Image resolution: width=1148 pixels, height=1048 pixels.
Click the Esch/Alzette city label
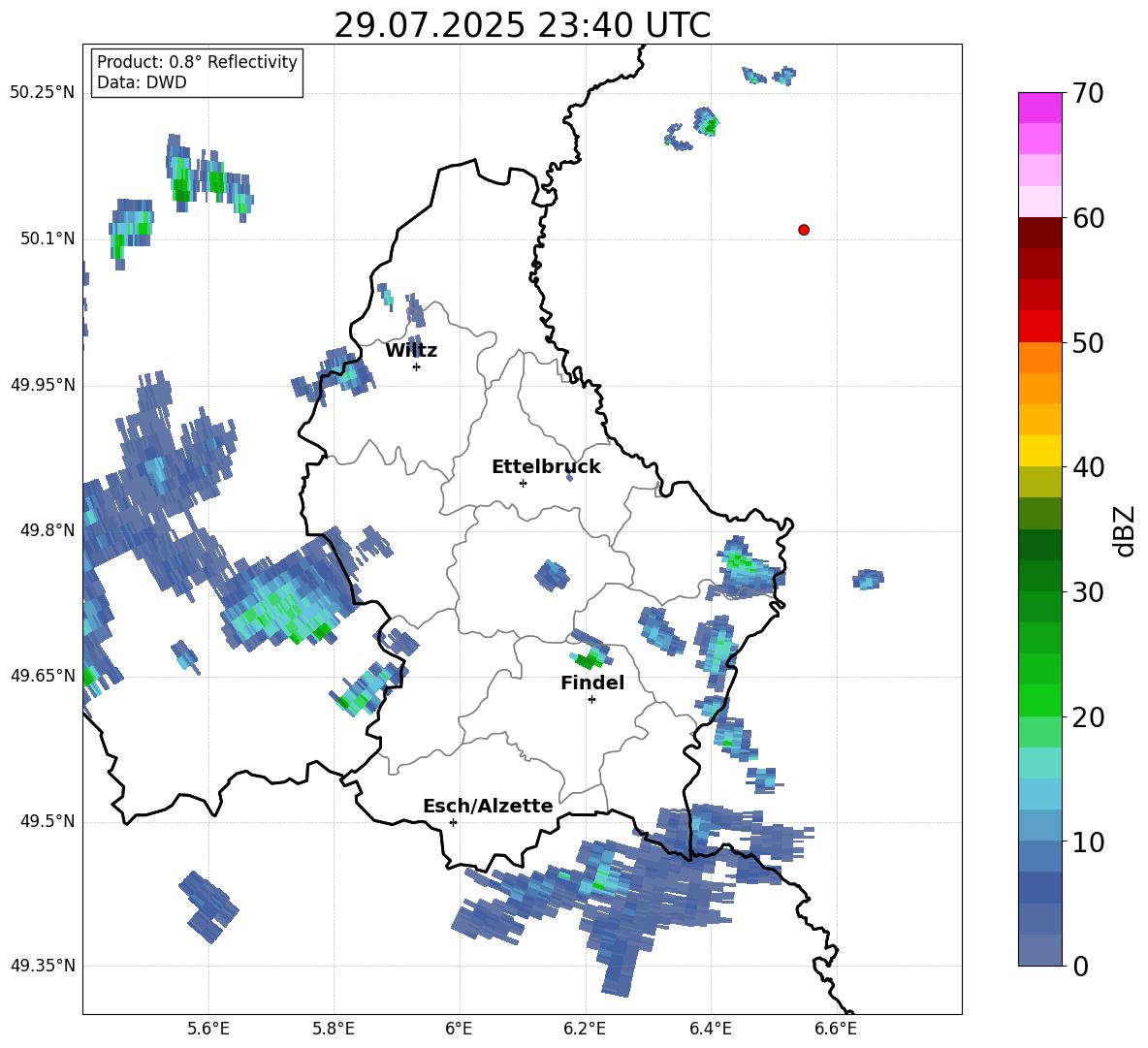[488, 806]
